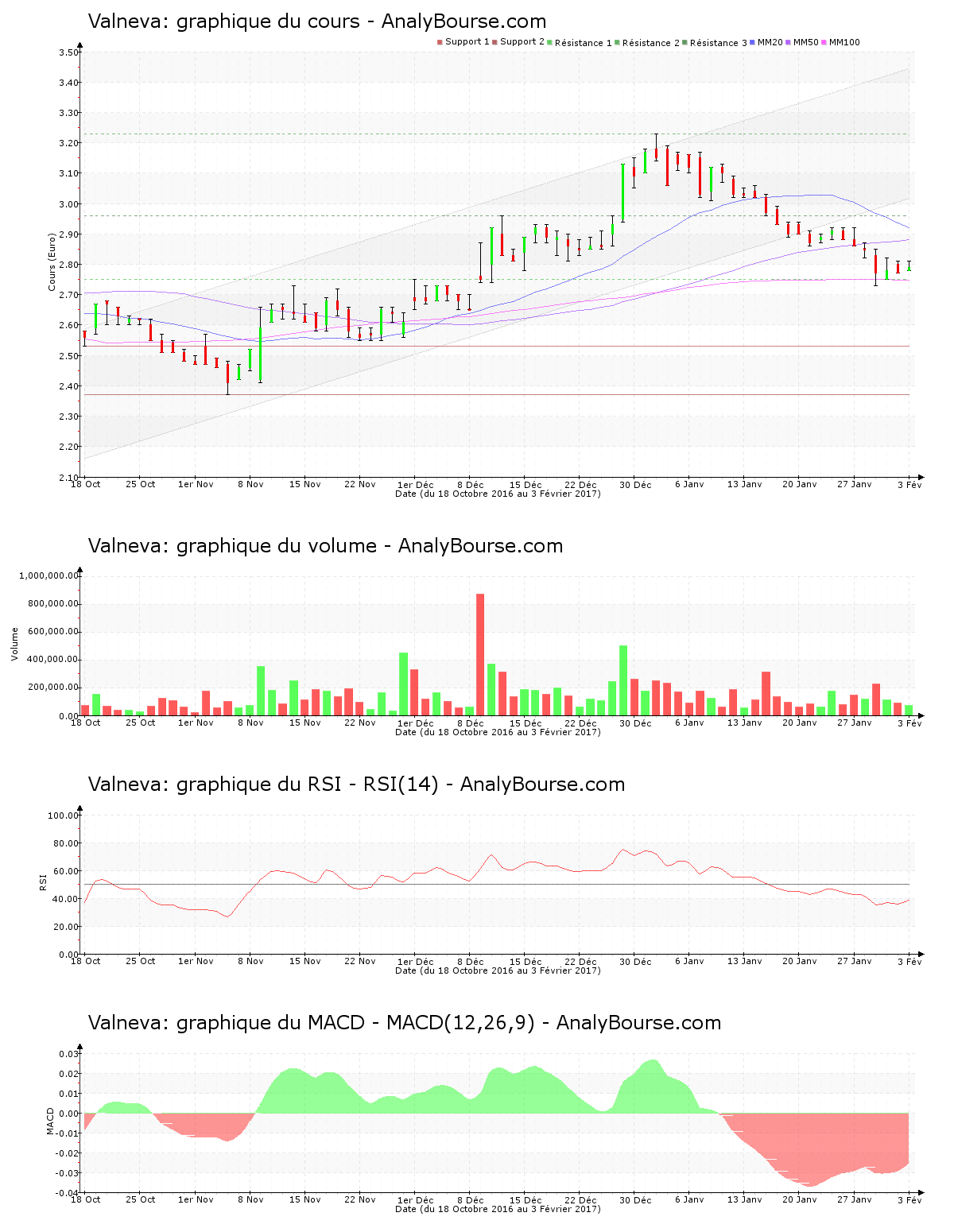Click the tallest red volume bar after 8 Déc
Image resolution: width=954 pixels, height=1232 pixels.
click(480, 655)
